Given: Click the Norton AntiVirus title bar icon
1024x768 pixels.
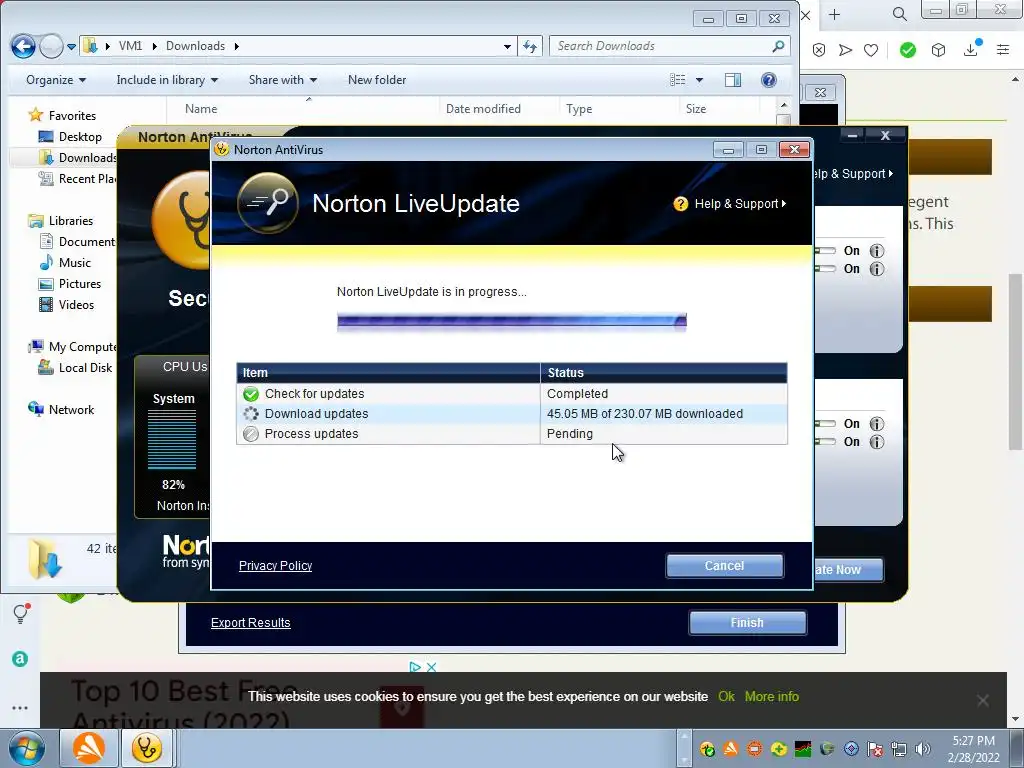Looking at the screenshot, I should [x=222, y=150].
